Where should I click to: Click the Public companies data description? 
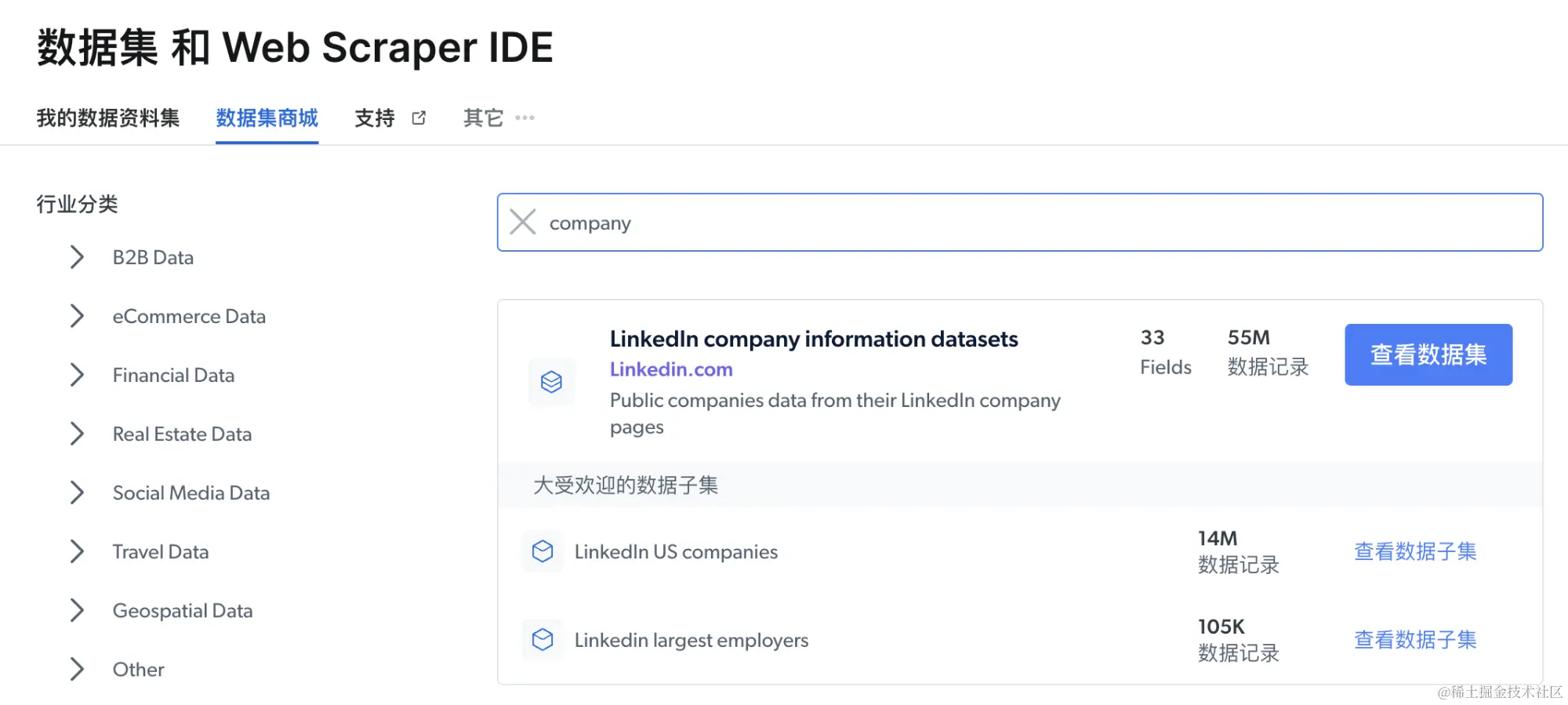835,413
